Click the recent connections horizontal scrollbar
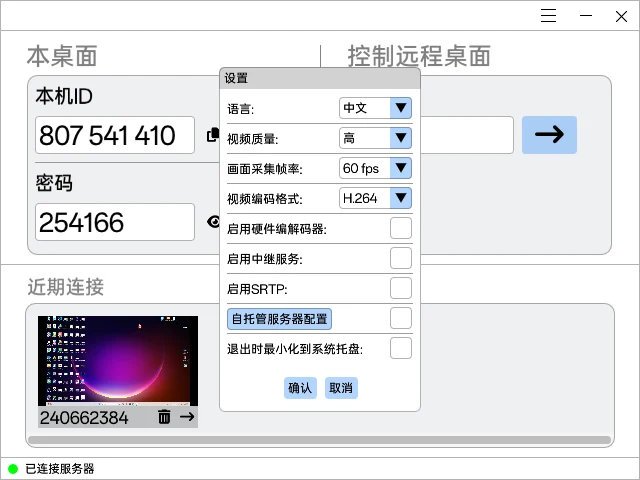640x480 pixels. click(320, 440)
